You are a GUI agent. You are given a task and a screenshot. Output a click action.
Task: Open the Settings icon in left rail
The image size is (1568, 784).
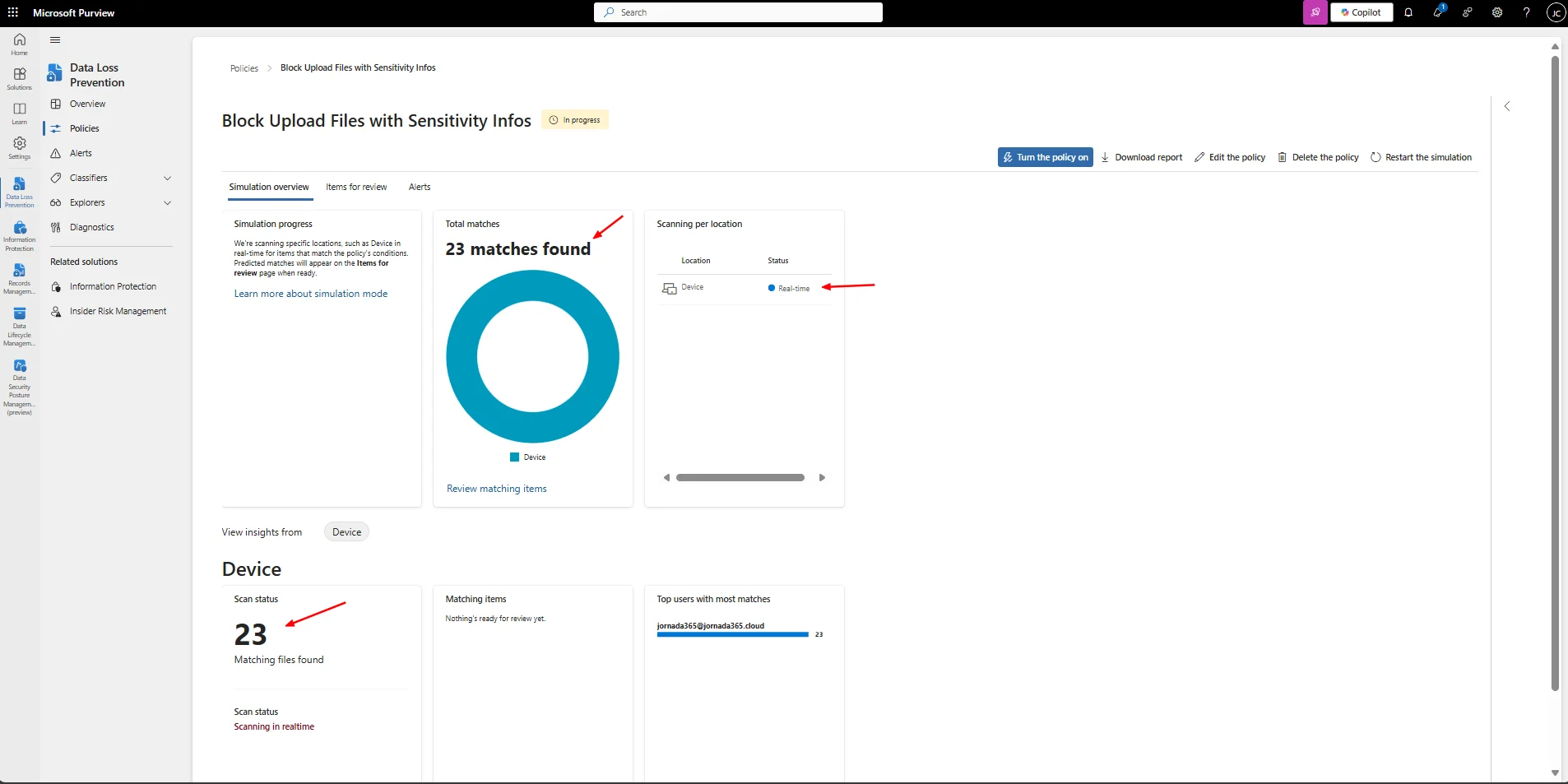point(20,147)
